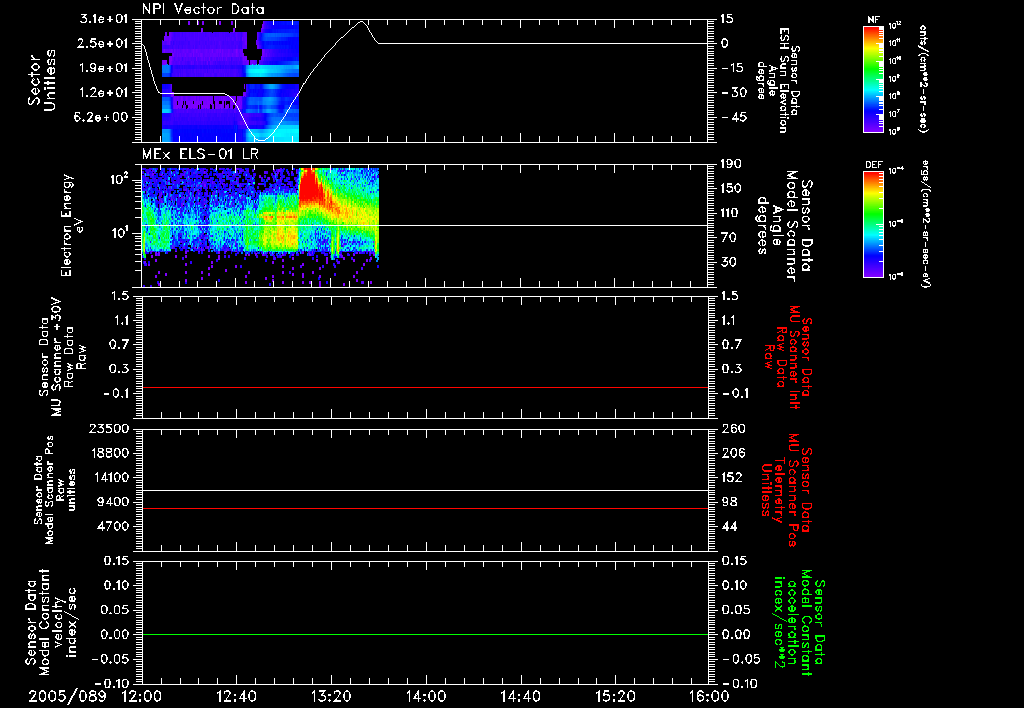Click the 3.1e+01 sector tick value
Viewport: 1024px width, 708px height.
pos(104,19)
